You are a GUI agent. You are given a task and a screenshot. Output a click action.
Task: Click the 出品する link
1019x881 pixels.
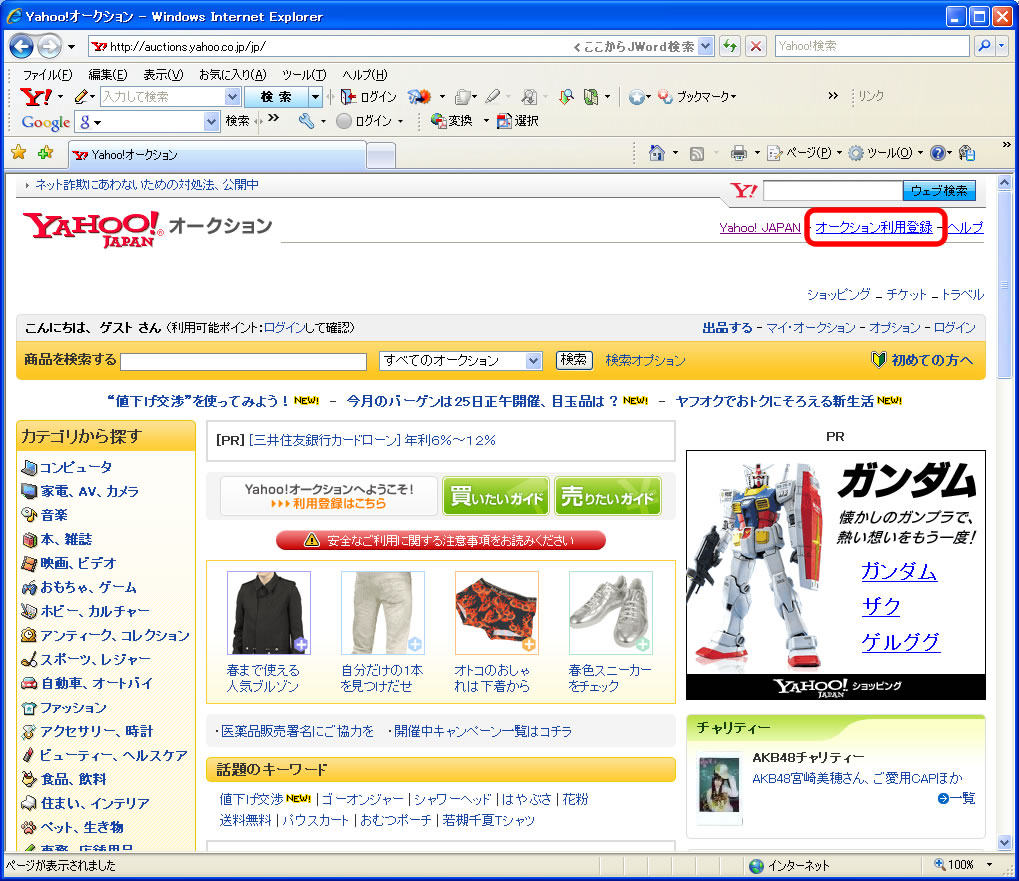(727, 327)
